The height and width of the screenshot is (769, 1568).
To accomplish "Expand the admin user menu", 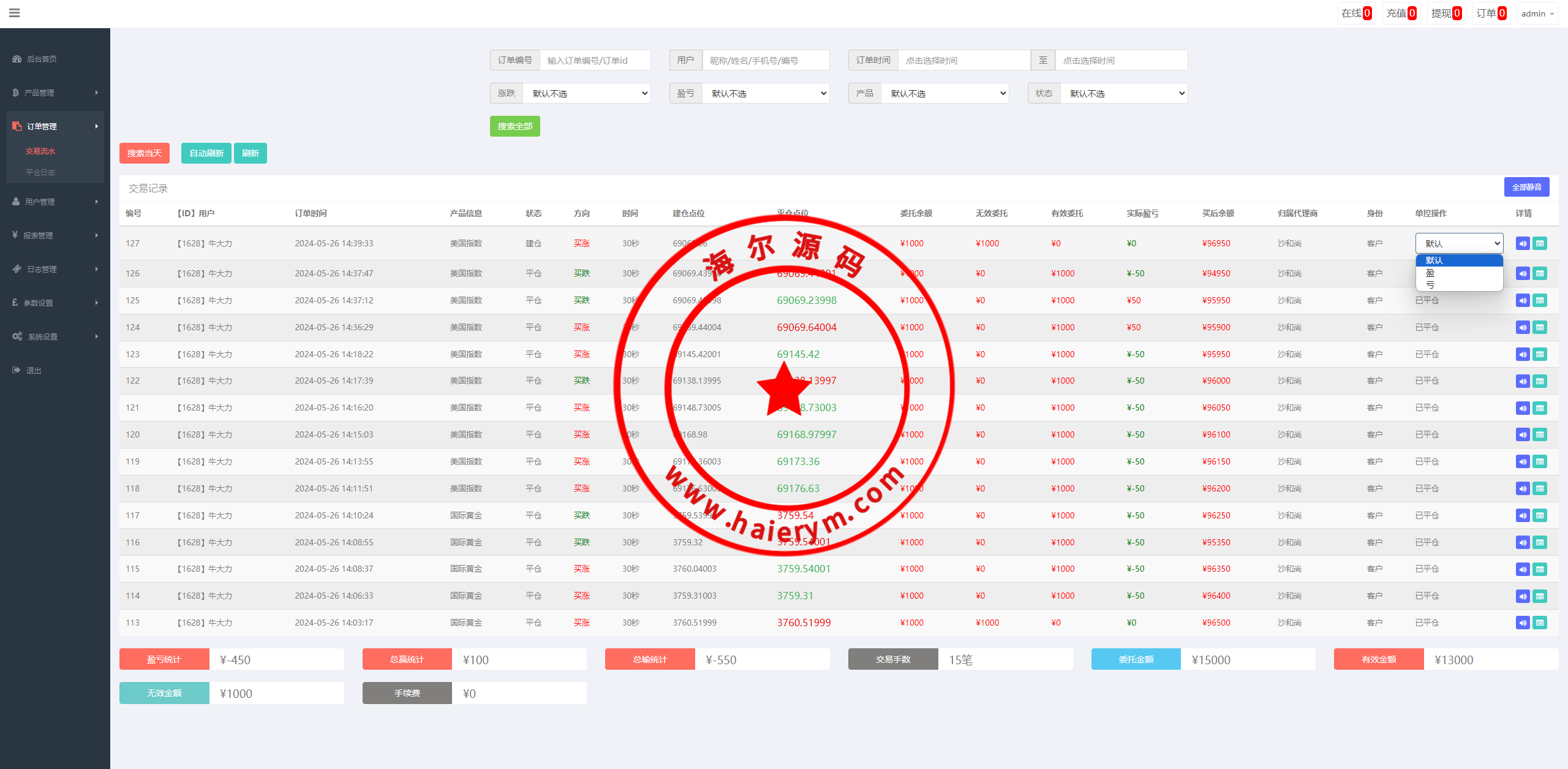I will [x=1537, y=13].
